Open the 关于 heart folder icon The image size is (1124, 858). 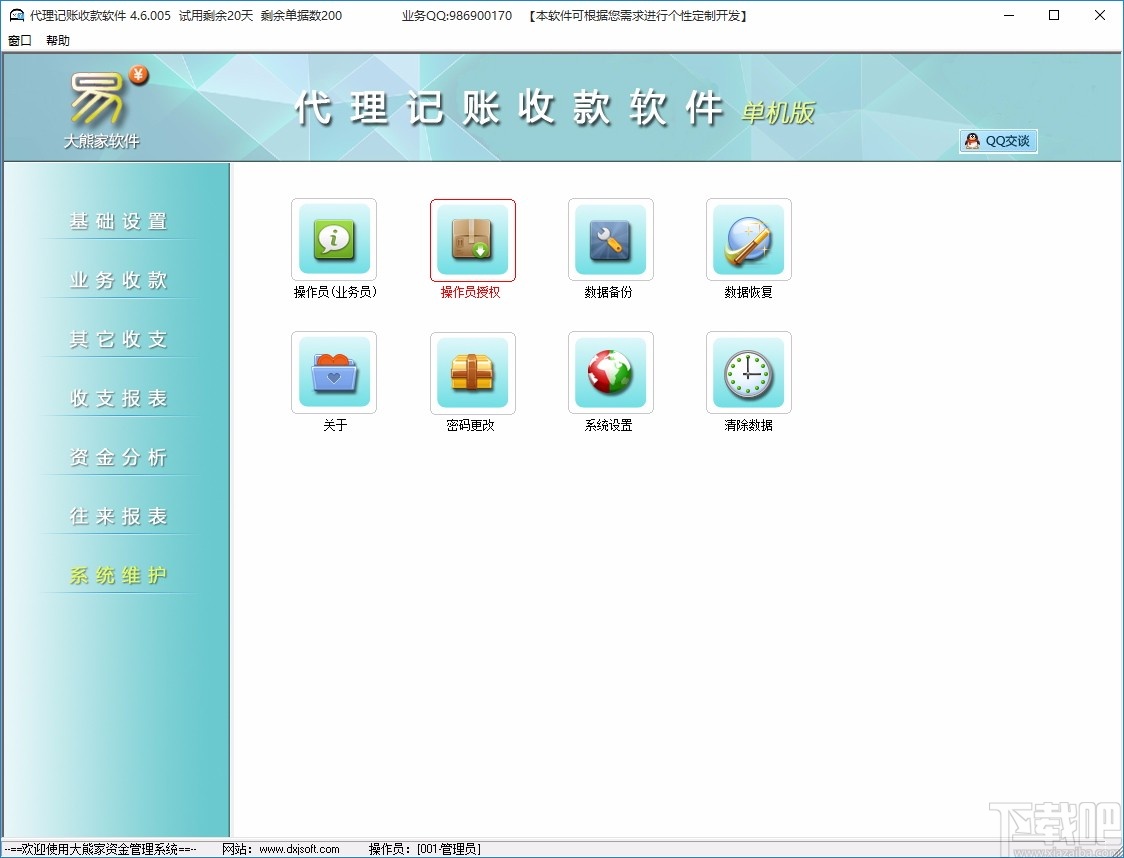tap(334, 373)
